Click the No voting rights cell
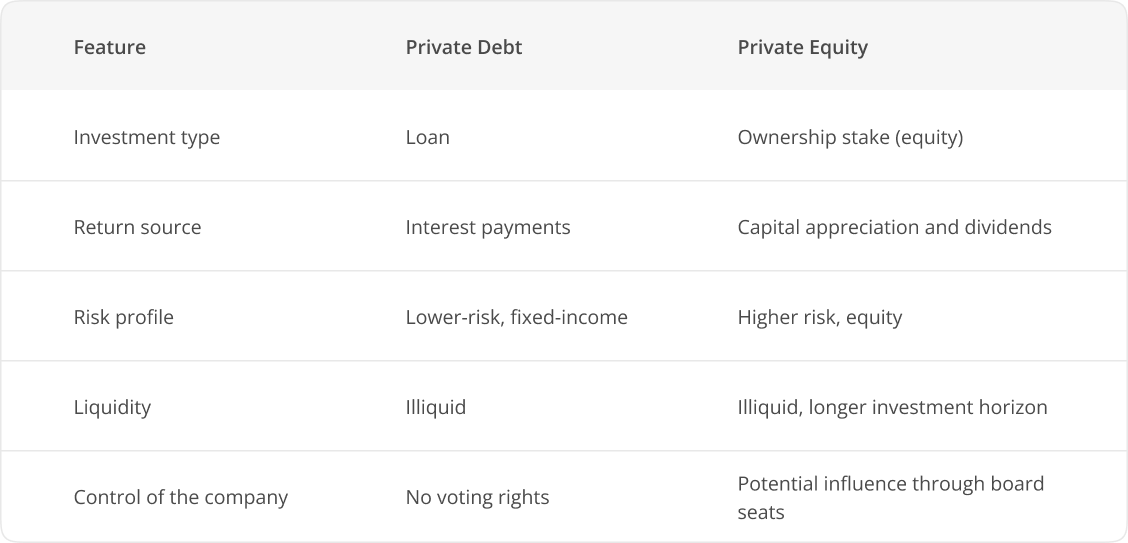Screen dimensions: 1128x543 (477, 497)
